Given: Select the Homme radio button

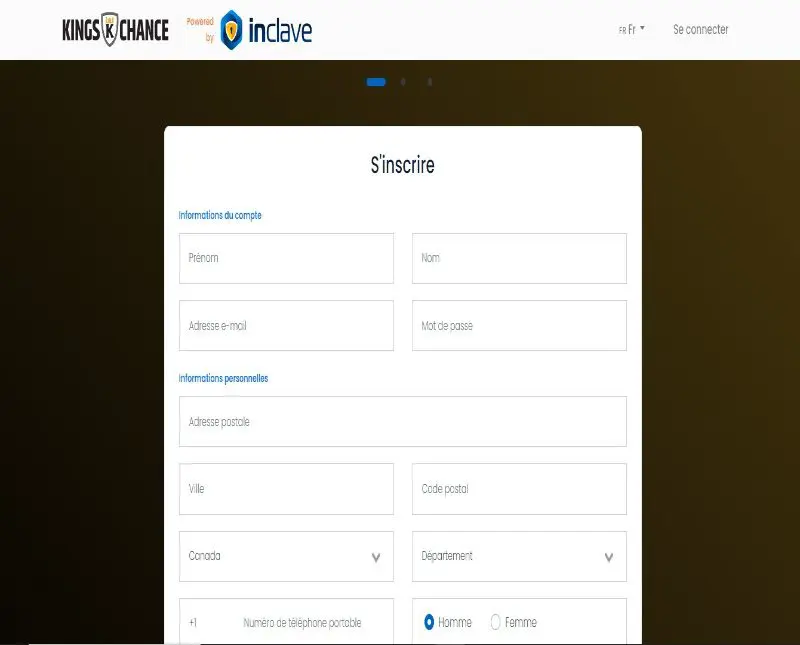Looking at the screenshot, I should coord(429,622).
